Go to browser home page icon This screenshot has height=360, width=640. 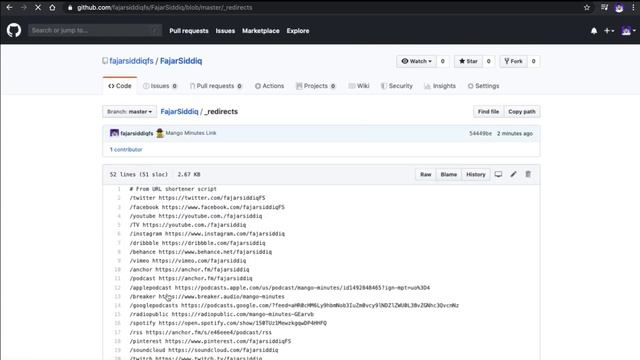tap(52, 7)
